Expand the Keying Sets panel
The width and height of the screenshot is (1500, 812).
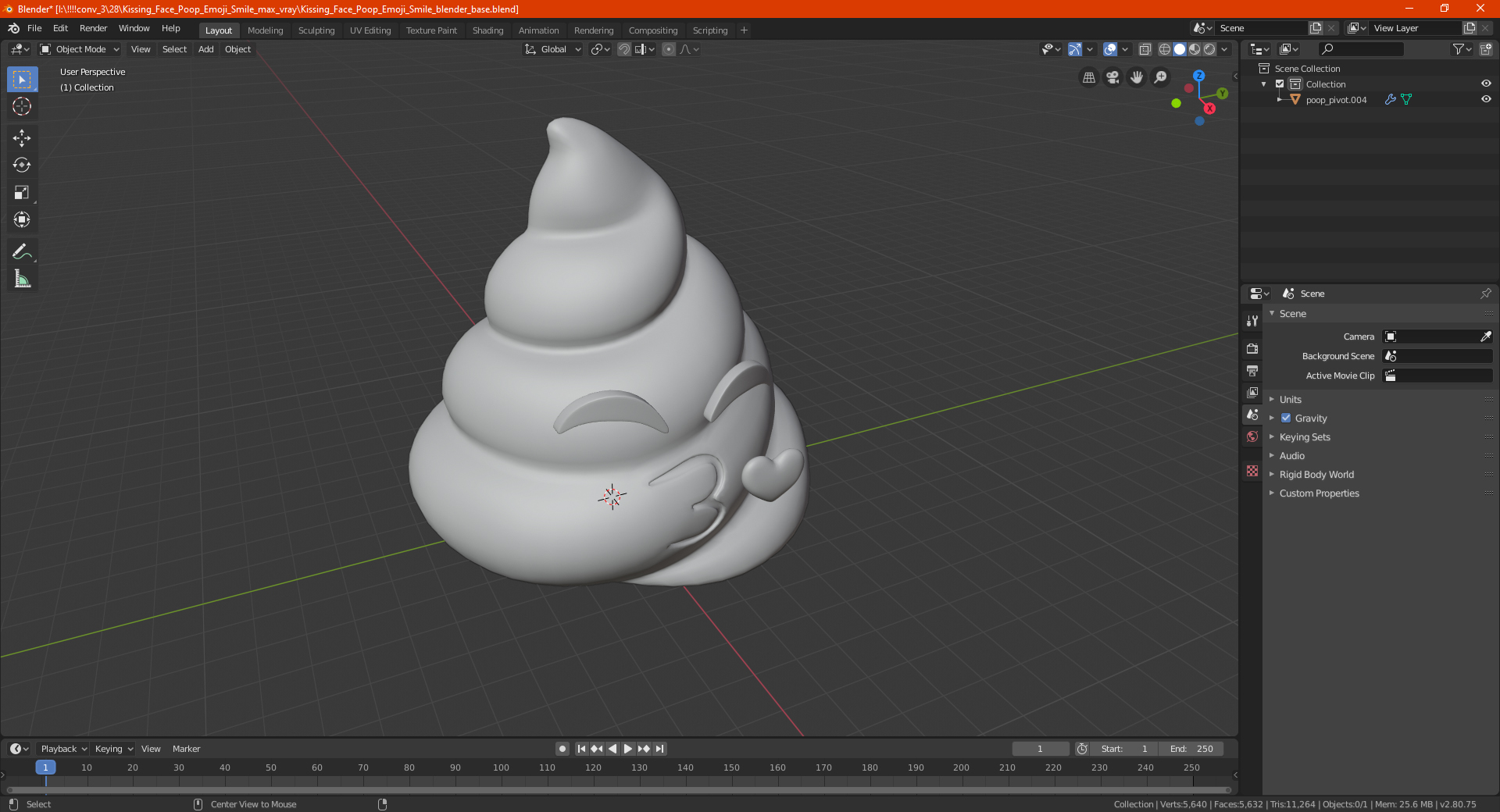pos(1304,437)
